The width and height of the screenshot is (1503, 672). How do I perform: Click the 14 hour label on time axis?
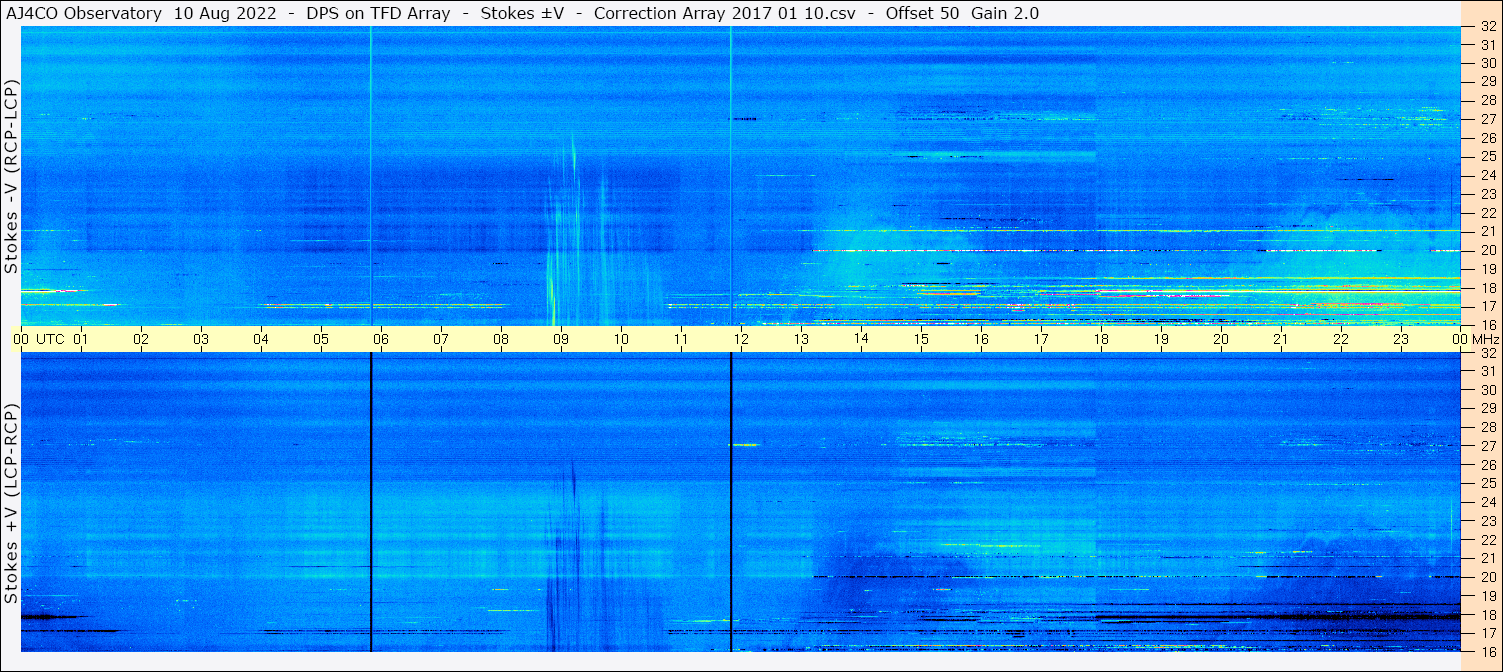[x=861, y=339]
